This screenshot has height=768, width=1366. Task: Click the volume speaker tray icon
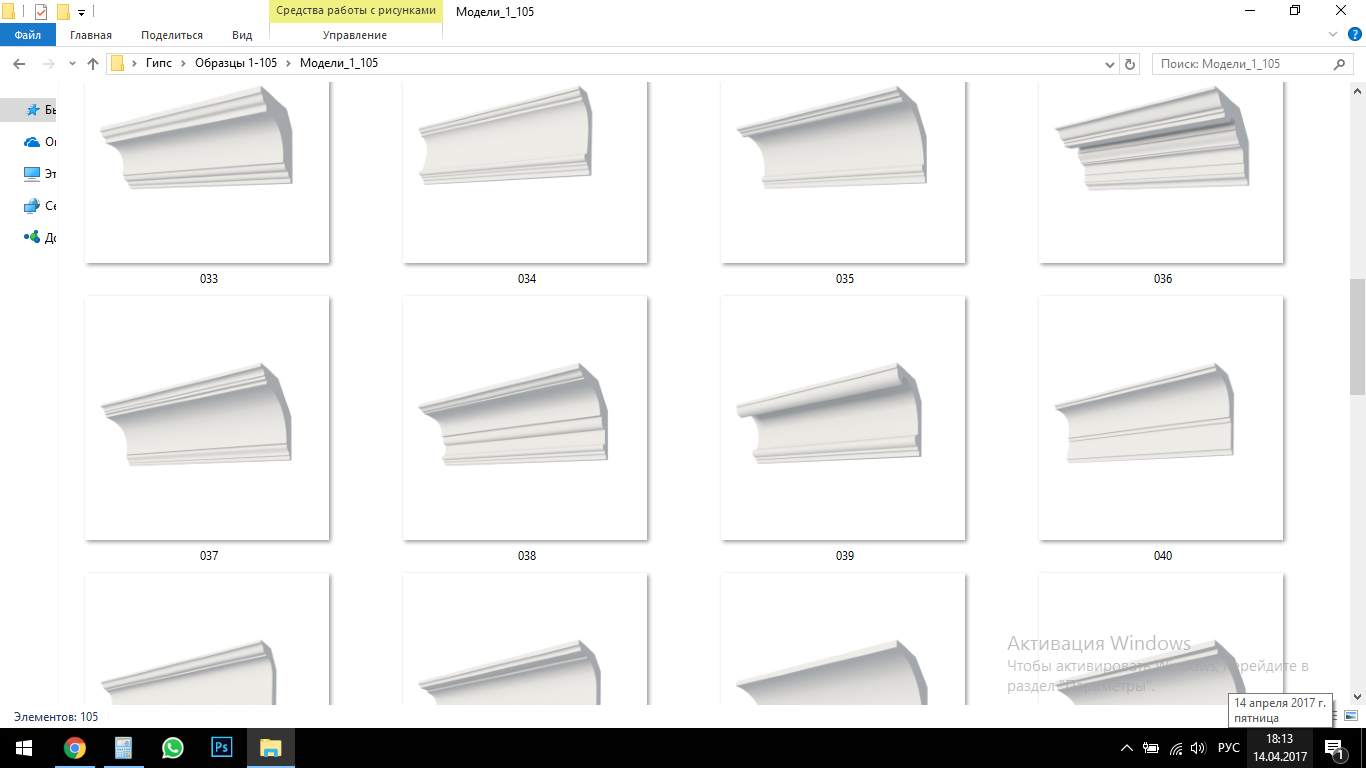coord(1198,748)
